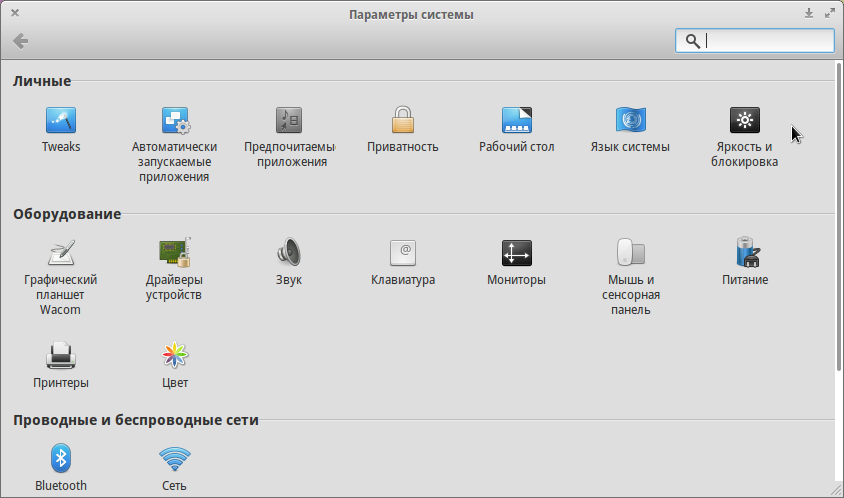Select Язык системы settings
The width and height of the screenshot is (844, 498).
point(630,121)
